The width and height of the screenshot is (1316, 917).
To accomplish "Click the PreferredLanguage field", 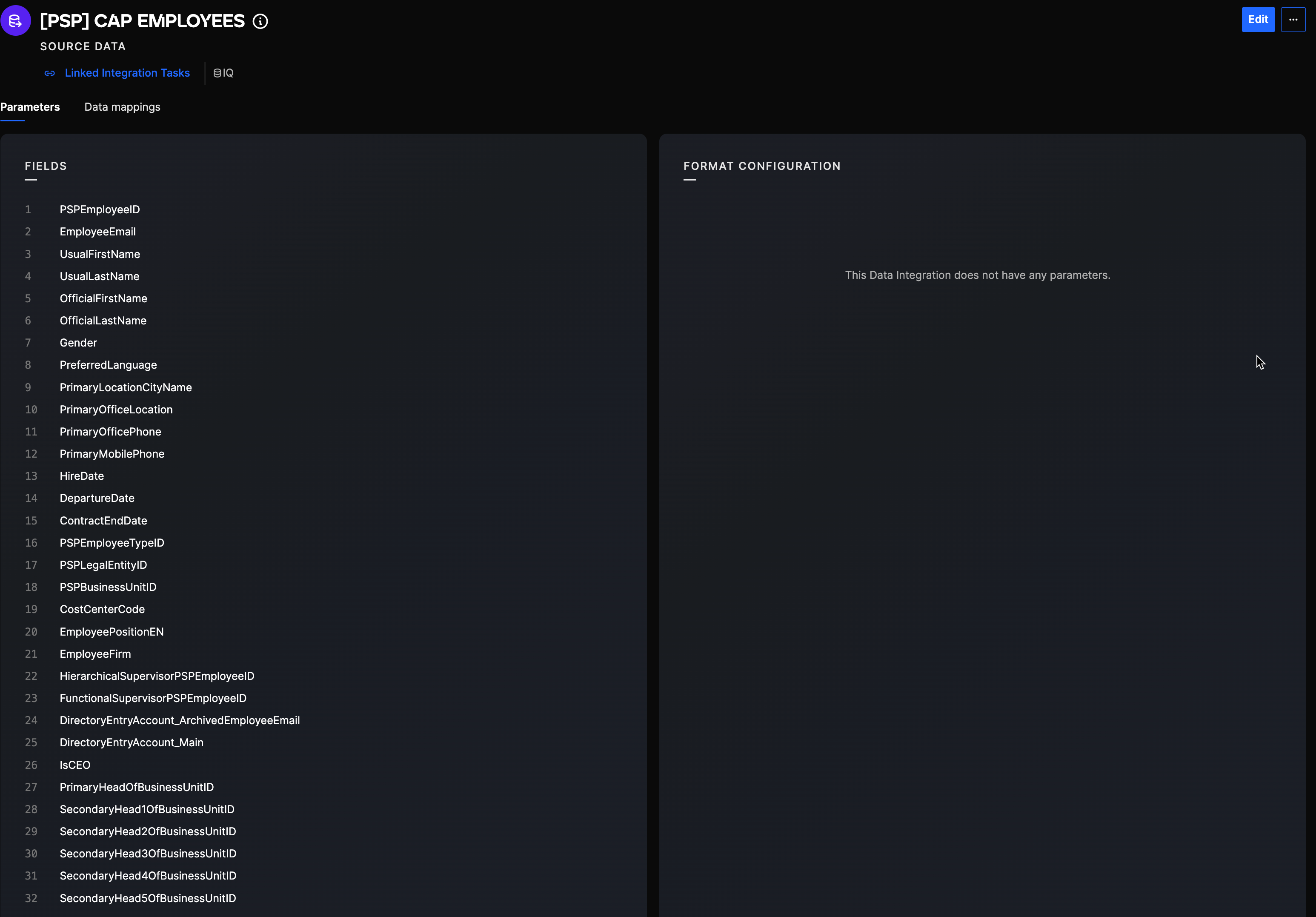I will click(x=109, y=365).
